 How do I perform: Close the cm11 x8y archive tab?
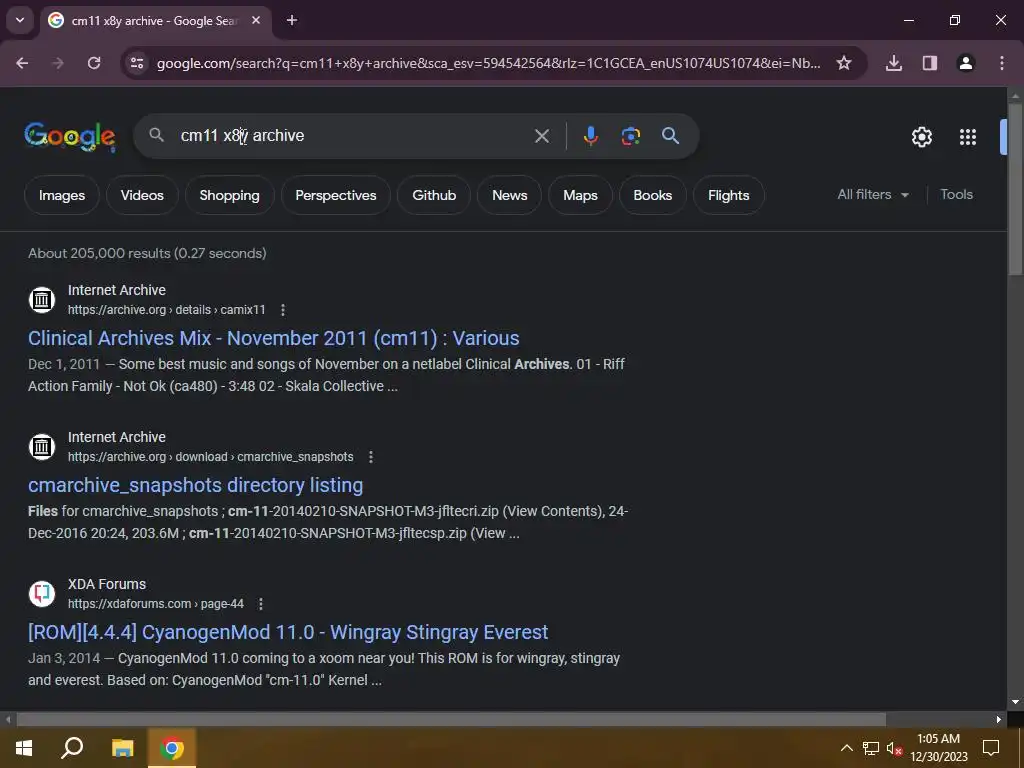pos(256,21)
